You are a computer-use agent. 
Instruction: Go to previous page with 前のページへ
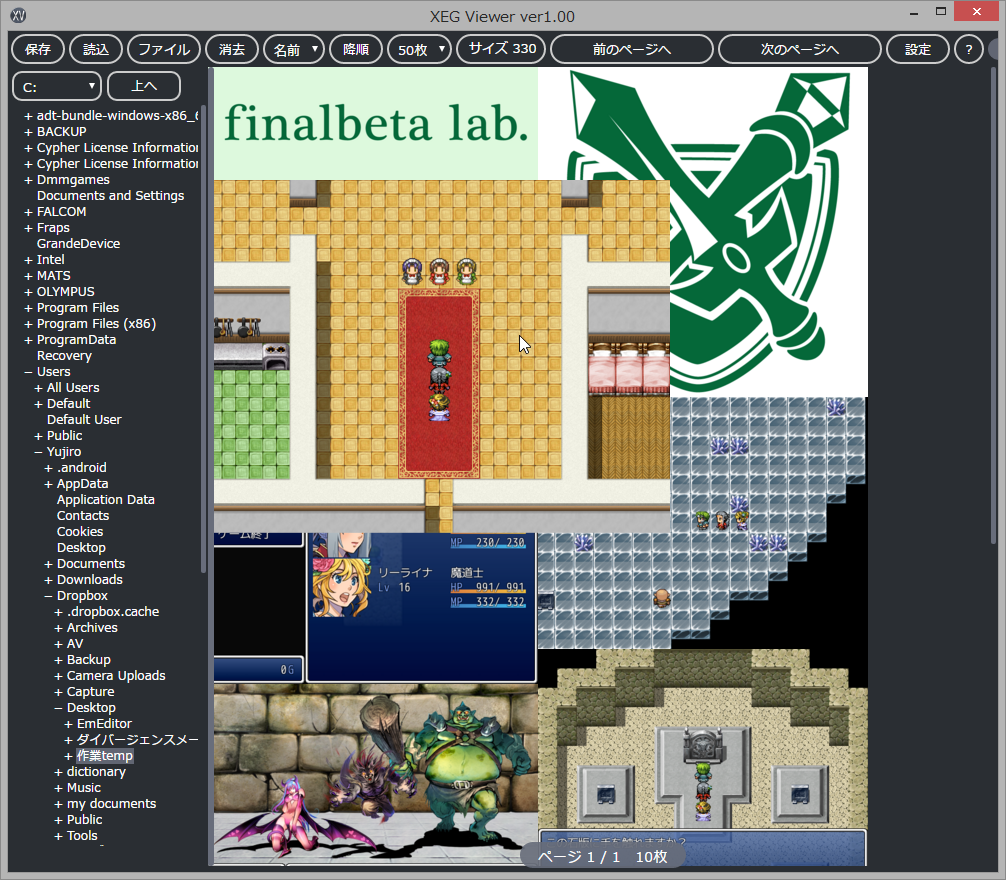click(632, 49)
